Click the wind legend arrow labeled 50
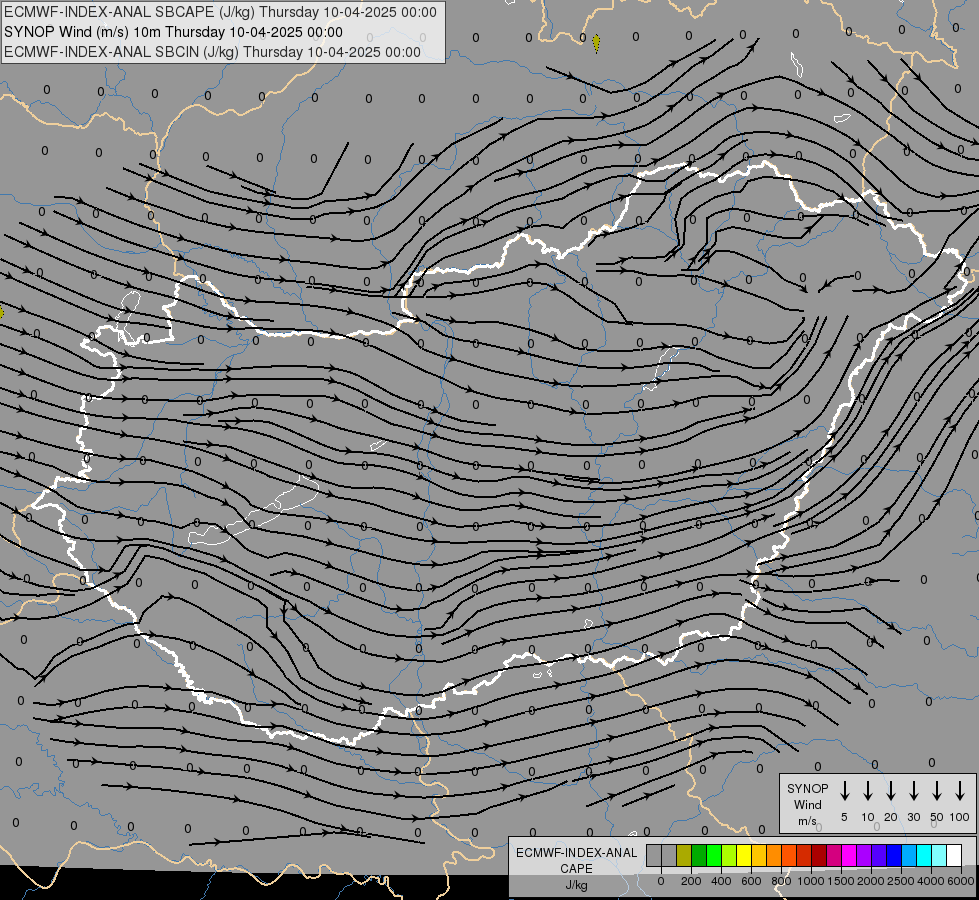The image size is (979, 900). (937, 790)
